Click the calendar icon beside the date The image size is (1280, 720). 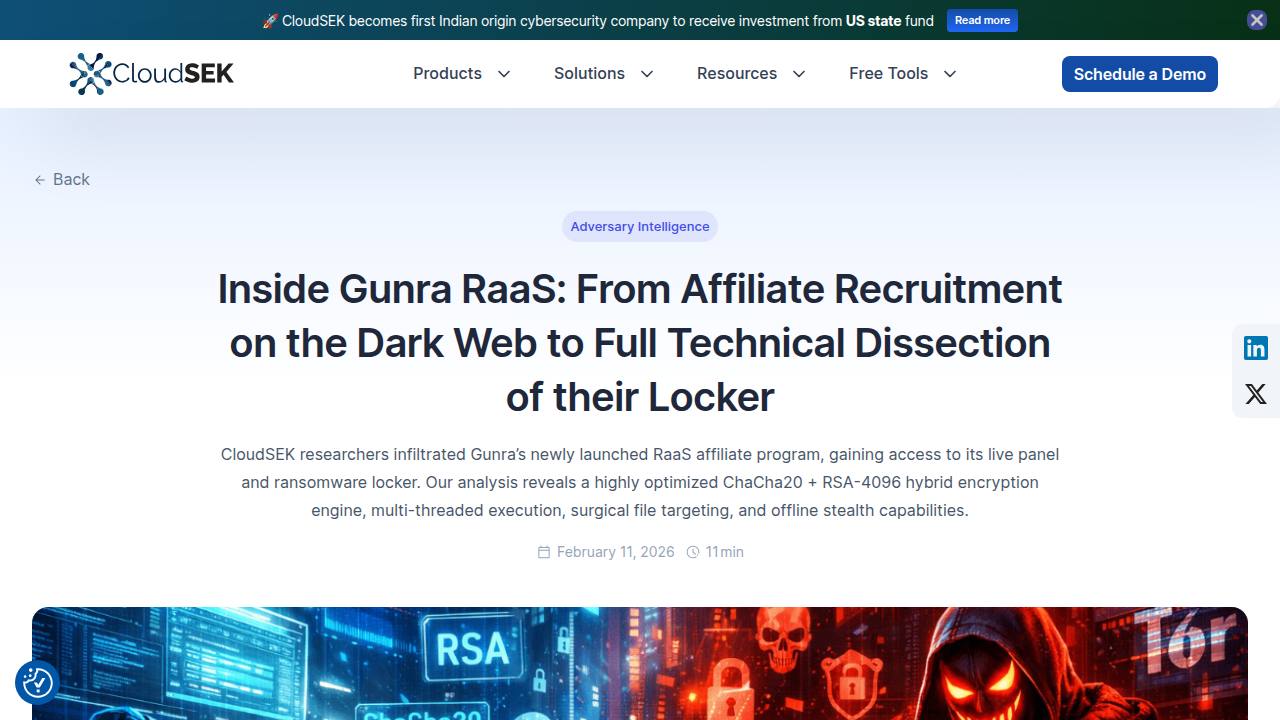544,552
